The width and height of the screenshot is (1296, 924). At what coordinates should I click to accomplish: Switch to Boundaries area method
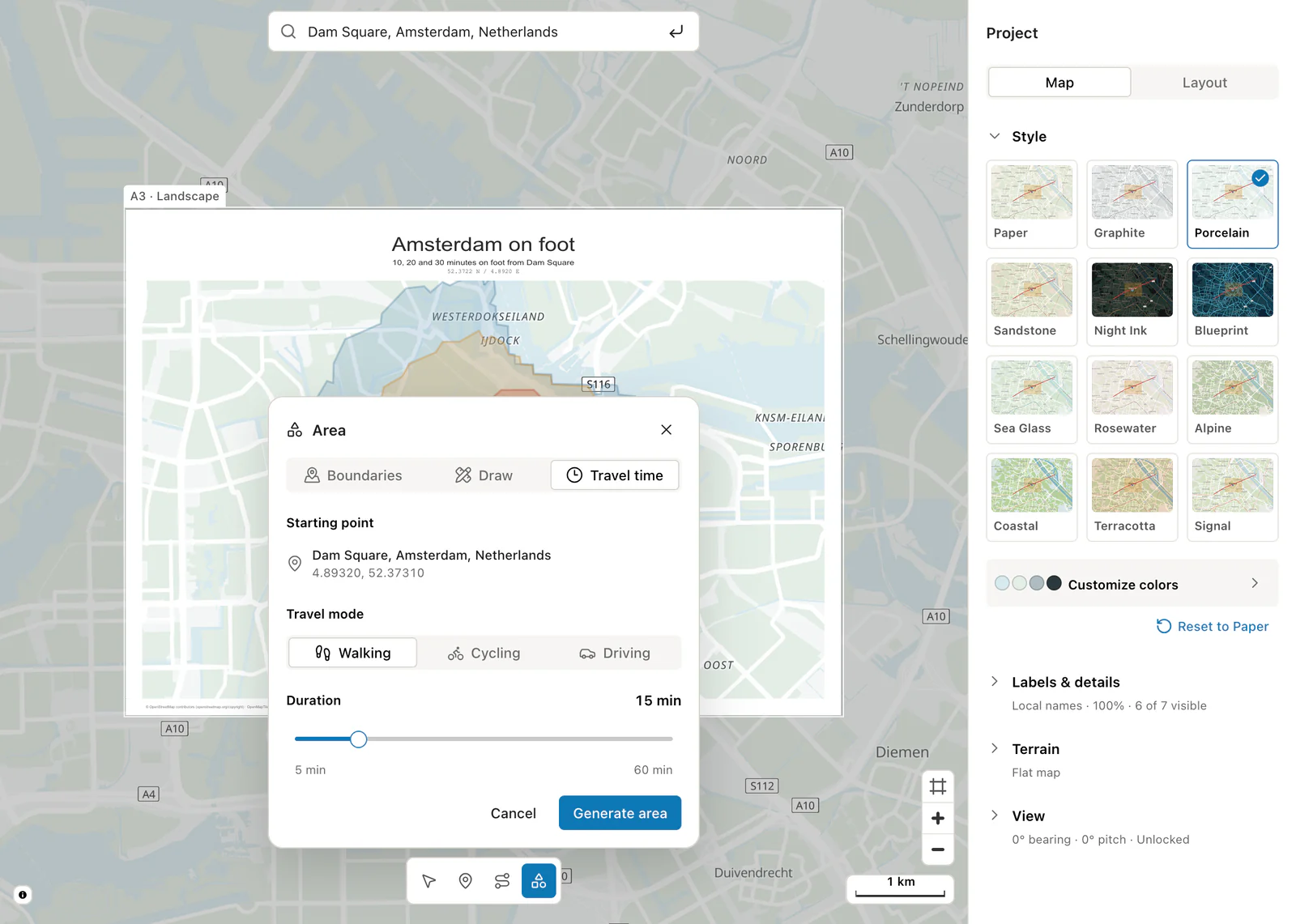point(352,475)
